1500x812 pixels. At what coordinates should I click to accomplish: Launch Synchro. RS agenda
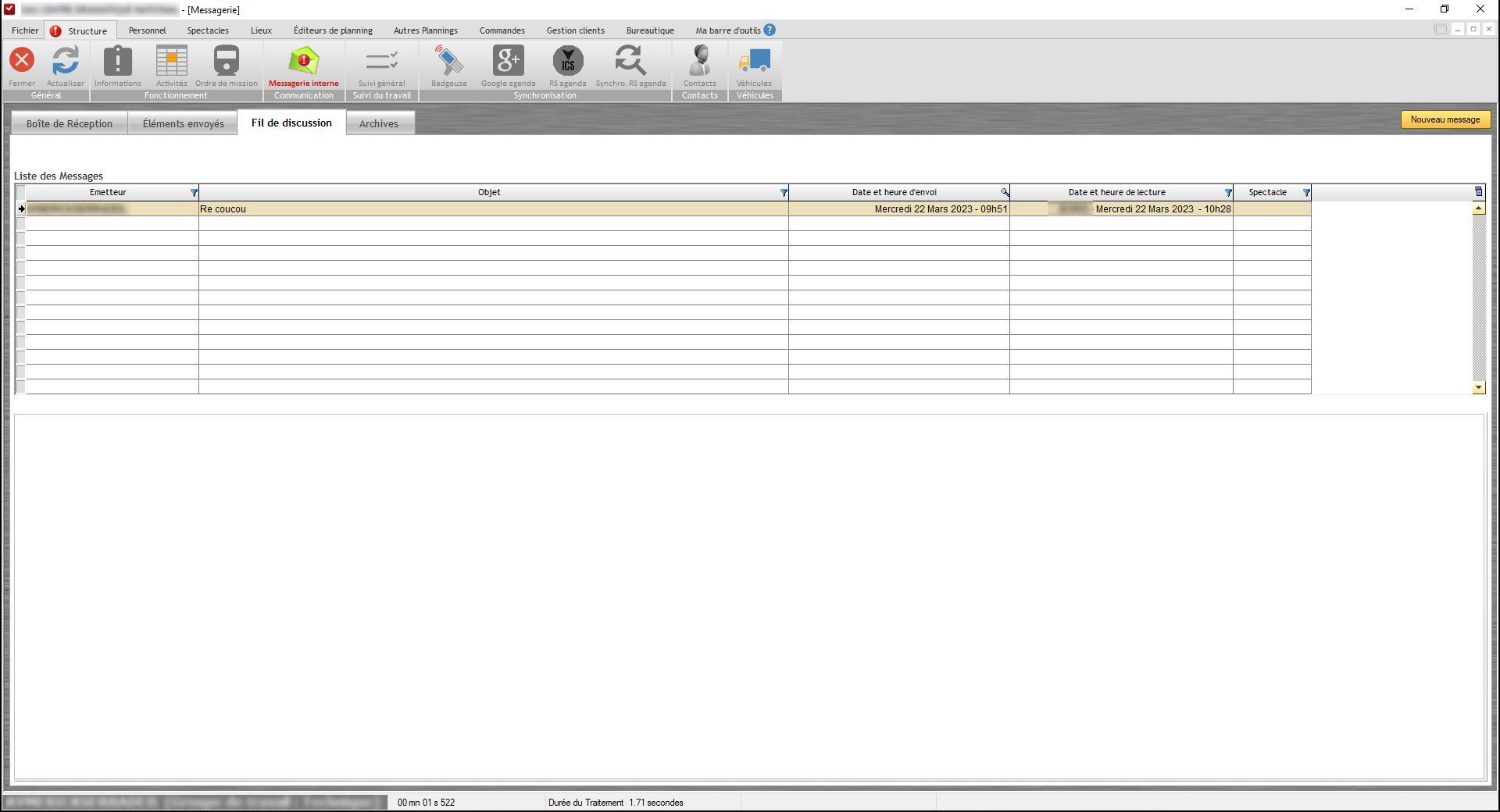(630, 60)
